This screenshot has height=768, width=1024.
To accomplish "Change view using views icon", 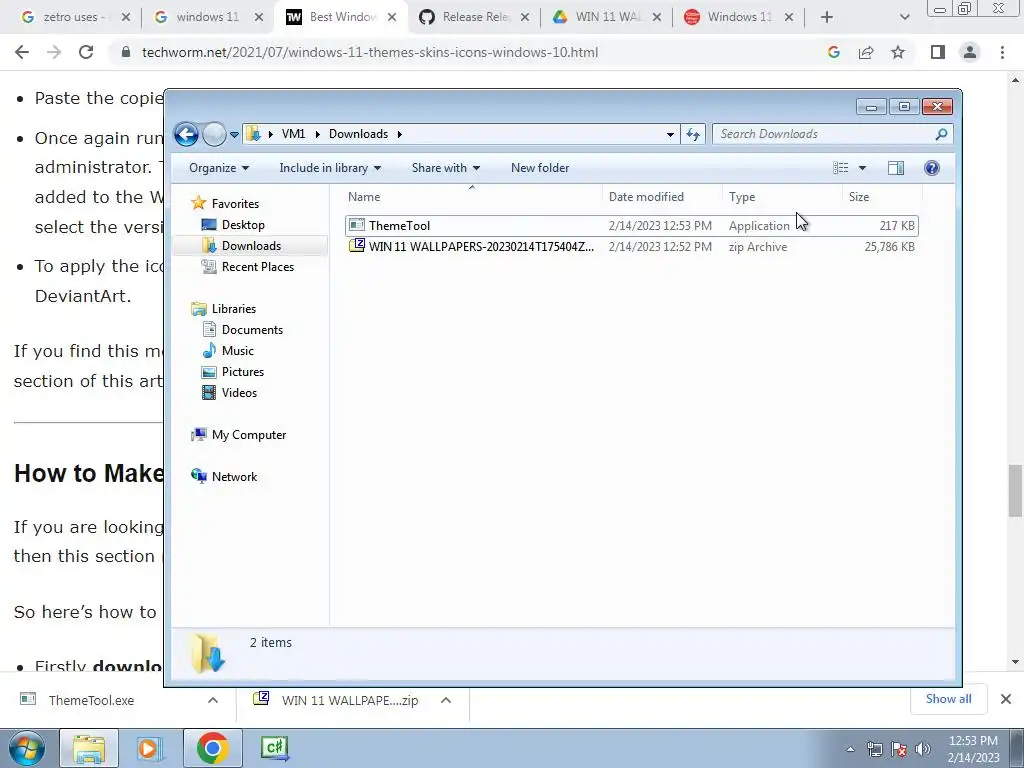I will (840, 168).
